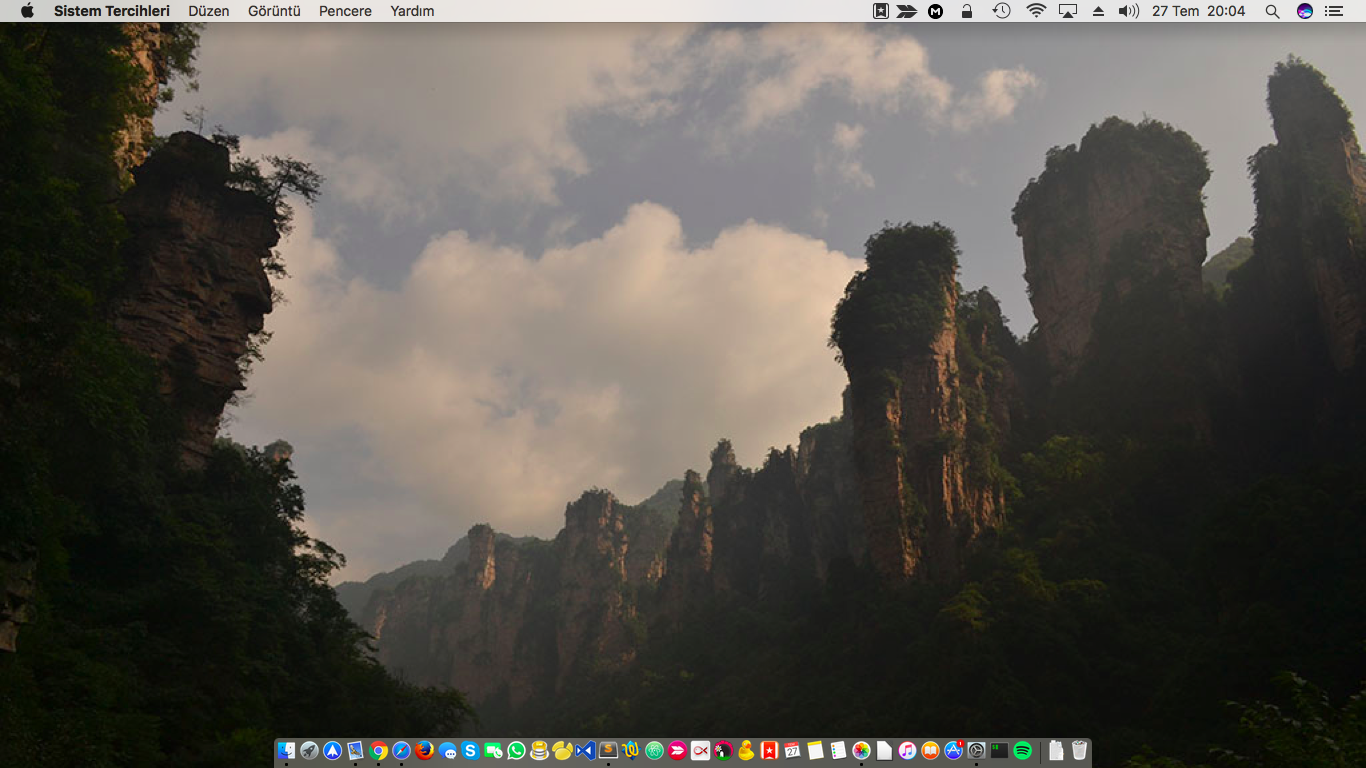Open the Wi-Fi status menu
The image size is (1366, 768).
tap(1036, 11)
